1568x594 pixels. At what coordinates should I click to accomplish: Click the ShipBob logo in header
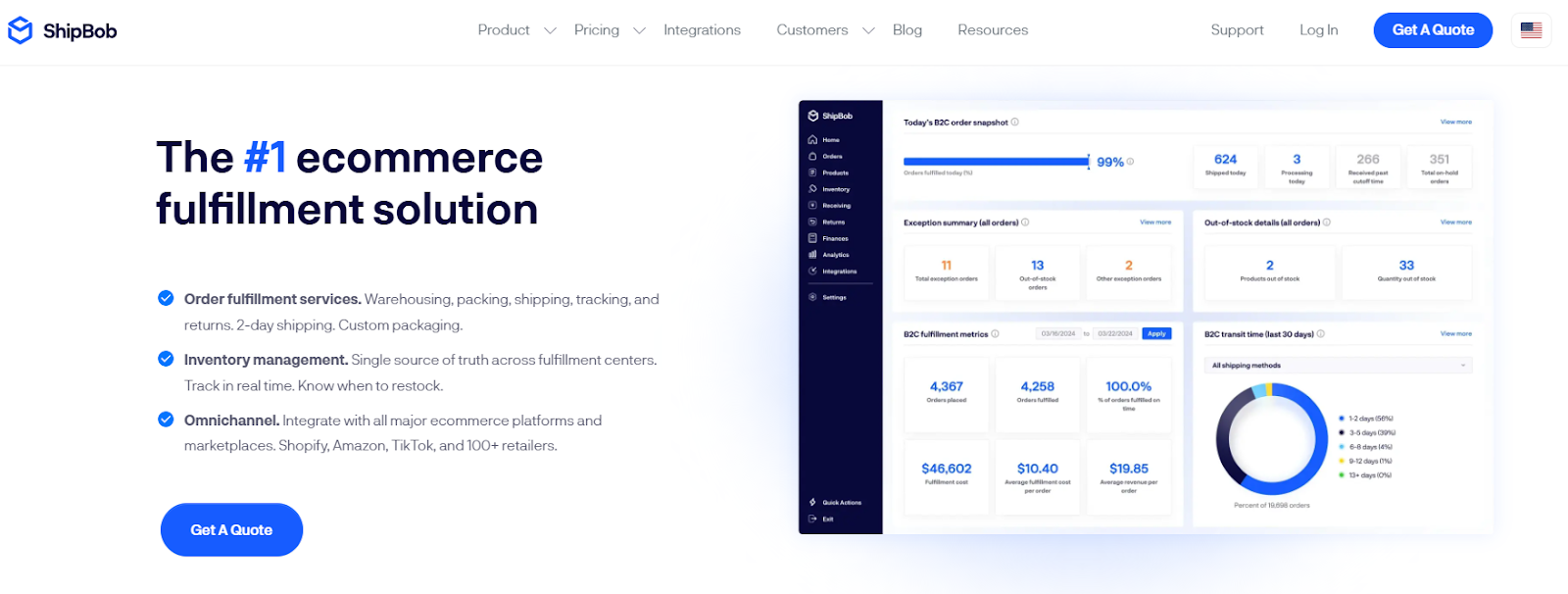pyautogui.click(x=62, y=31)
